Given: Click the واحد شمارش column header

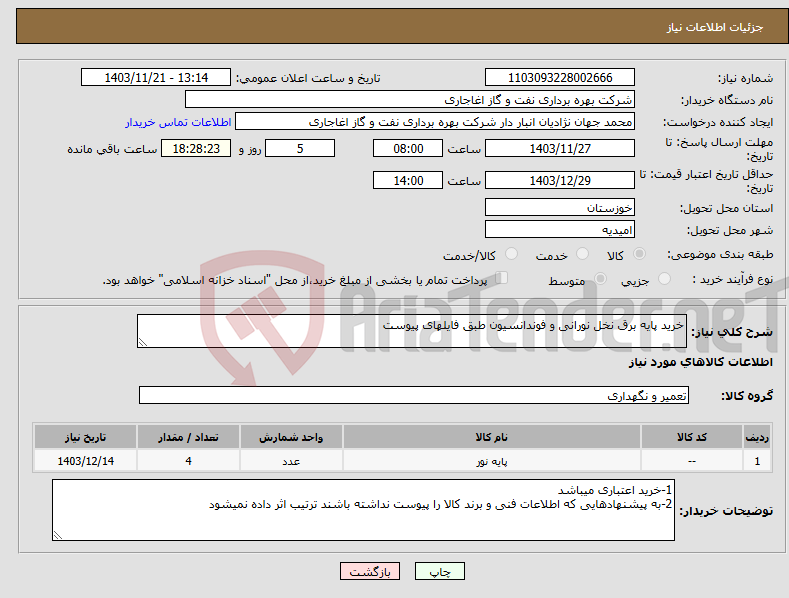Looking at the screenshot, I should [x=291, y=437].
